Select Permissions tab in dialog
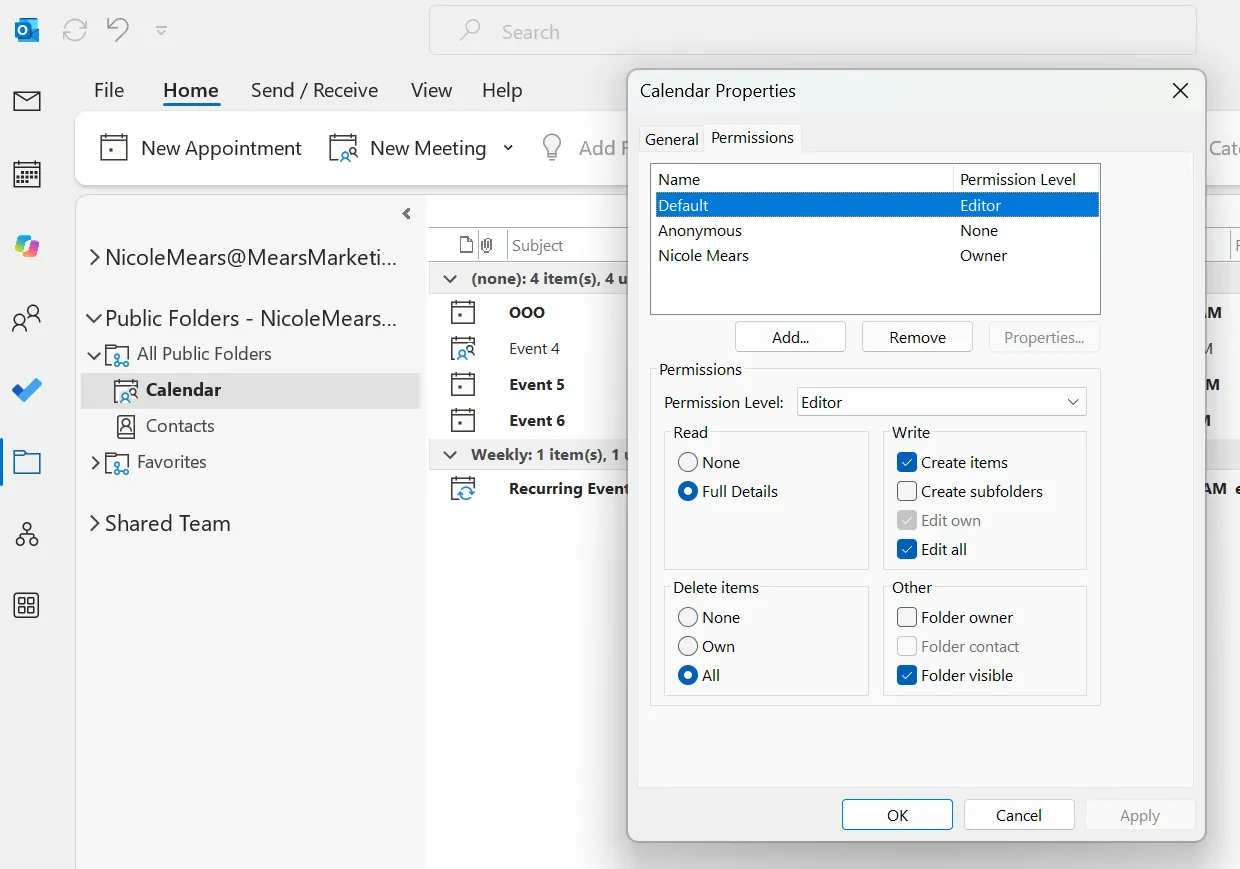 tap(752, 138)
